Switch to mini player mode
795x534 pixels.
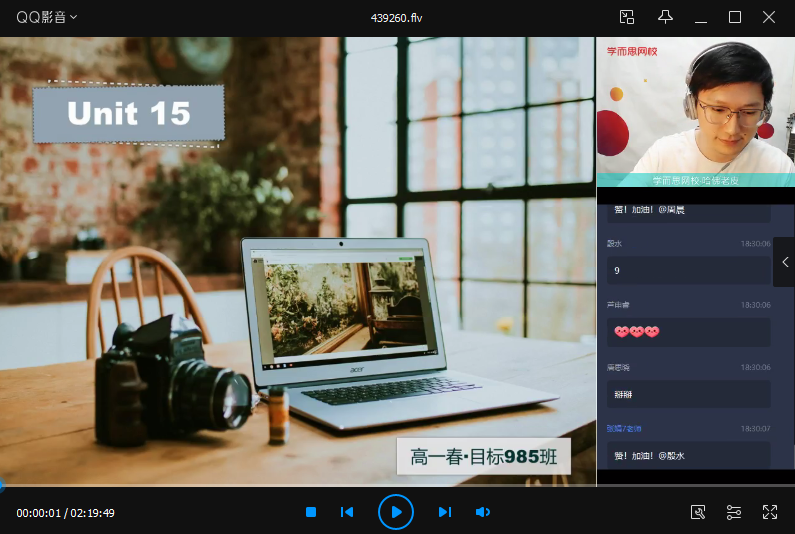tap(627, 17)
